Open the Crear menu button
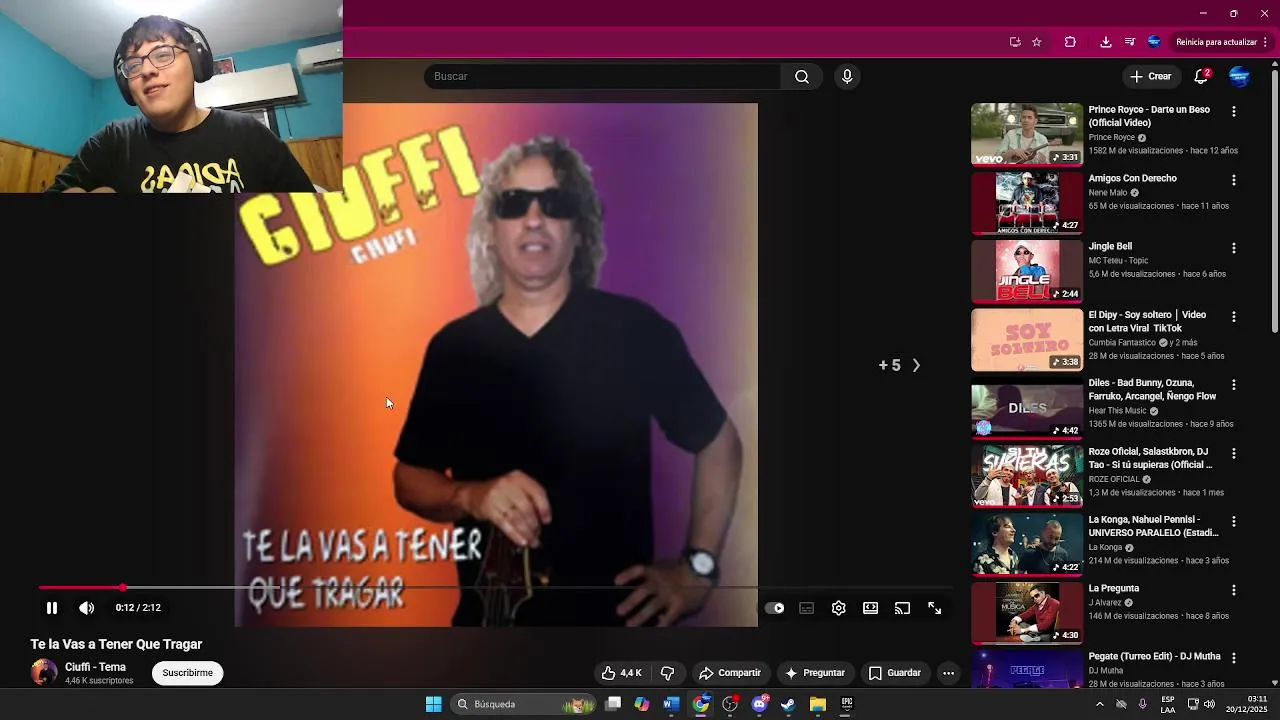The height and width of the screenshot is (720, 1280). pyautogui.click(x=1150, y=77)
